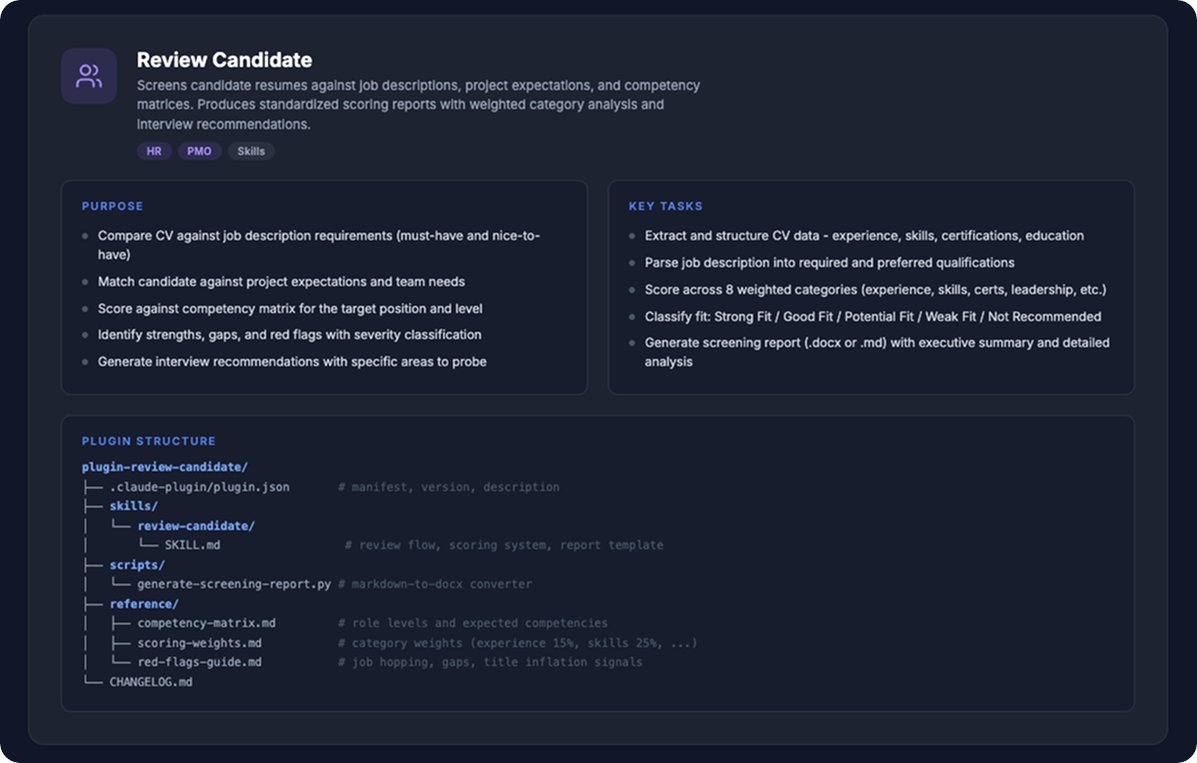Click the Review Candidate people icon
The height and width of the screenshot is (763, 1197).
(x=89, y=76)
